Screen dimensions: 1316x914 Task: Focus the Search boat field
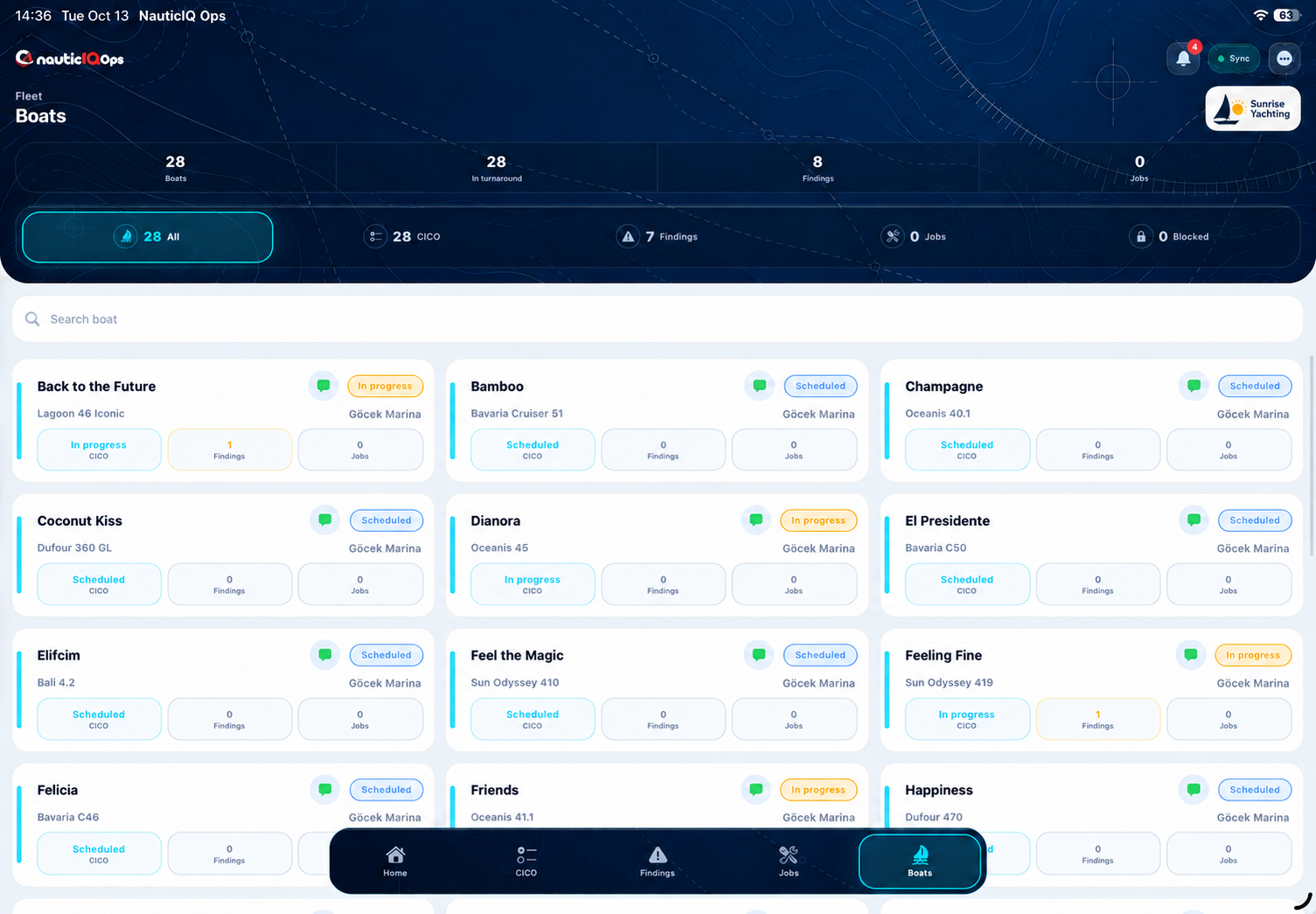tap(658, 319)
